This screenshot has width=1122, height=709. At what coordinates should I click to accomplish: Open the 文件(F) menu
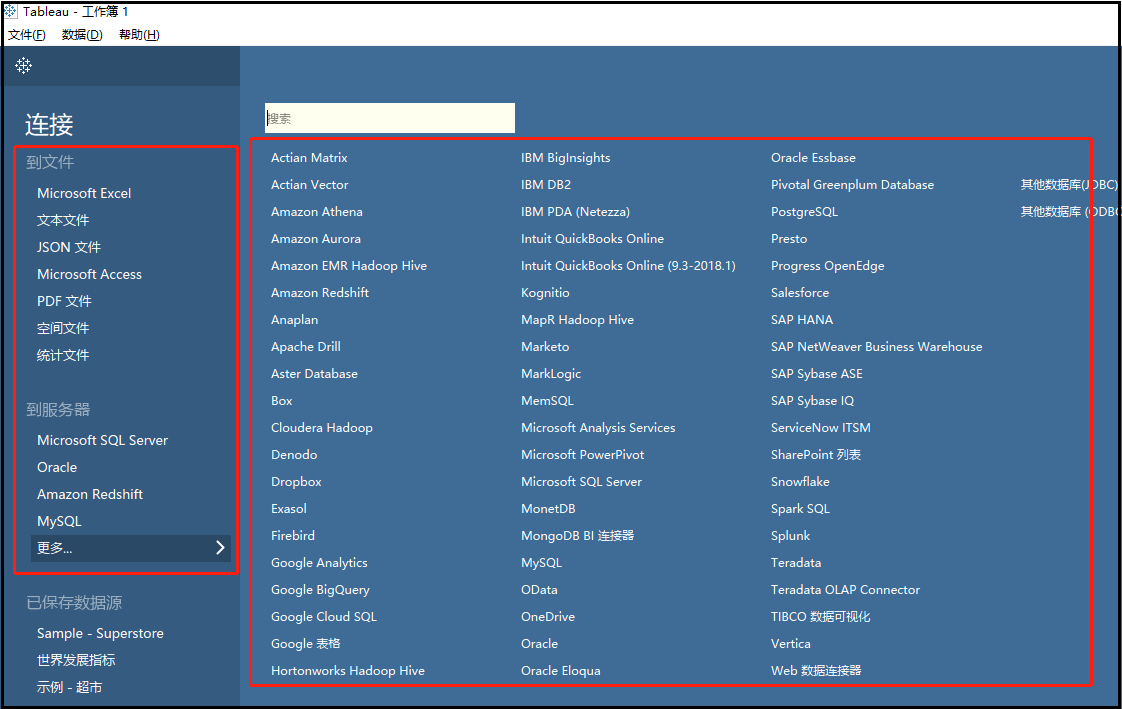(26, 34)
